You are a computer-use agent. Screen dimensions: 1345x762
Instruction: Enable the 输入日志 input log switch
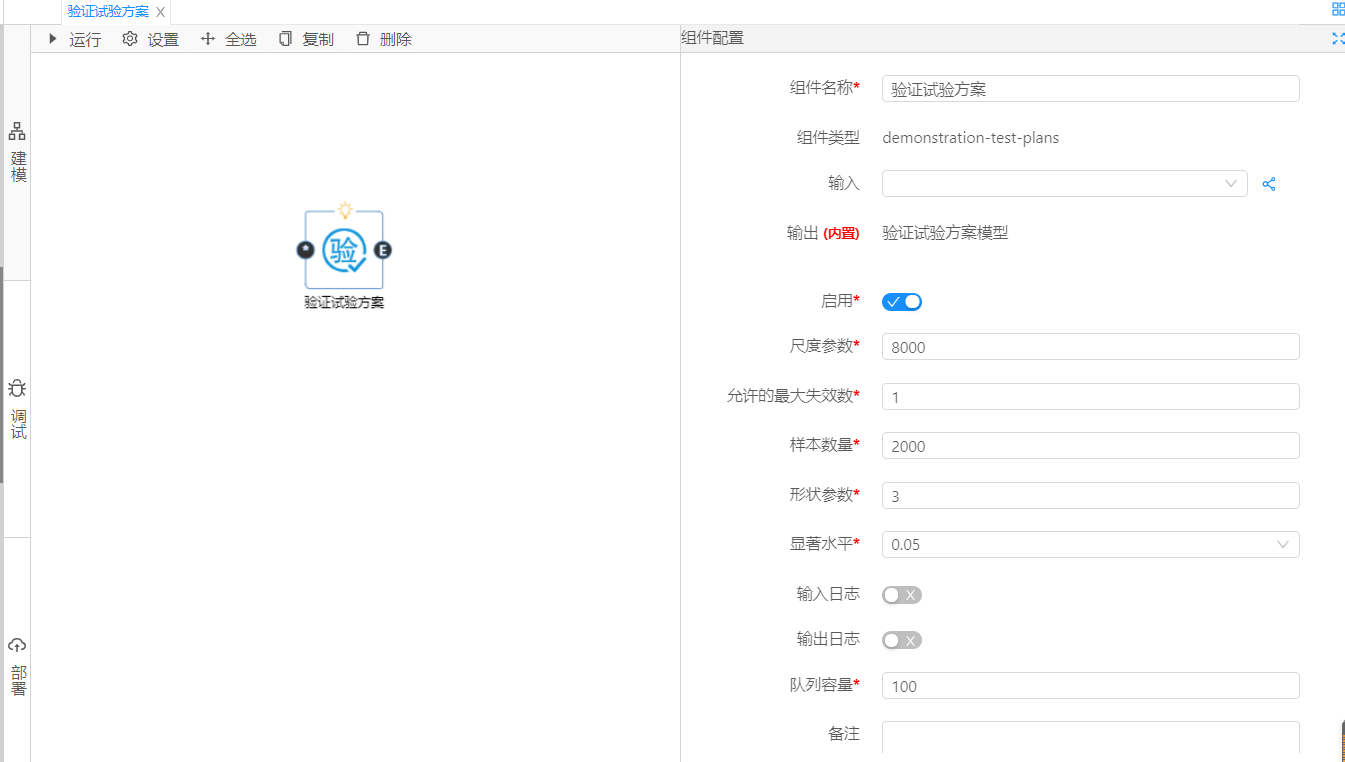click(901, 595)
